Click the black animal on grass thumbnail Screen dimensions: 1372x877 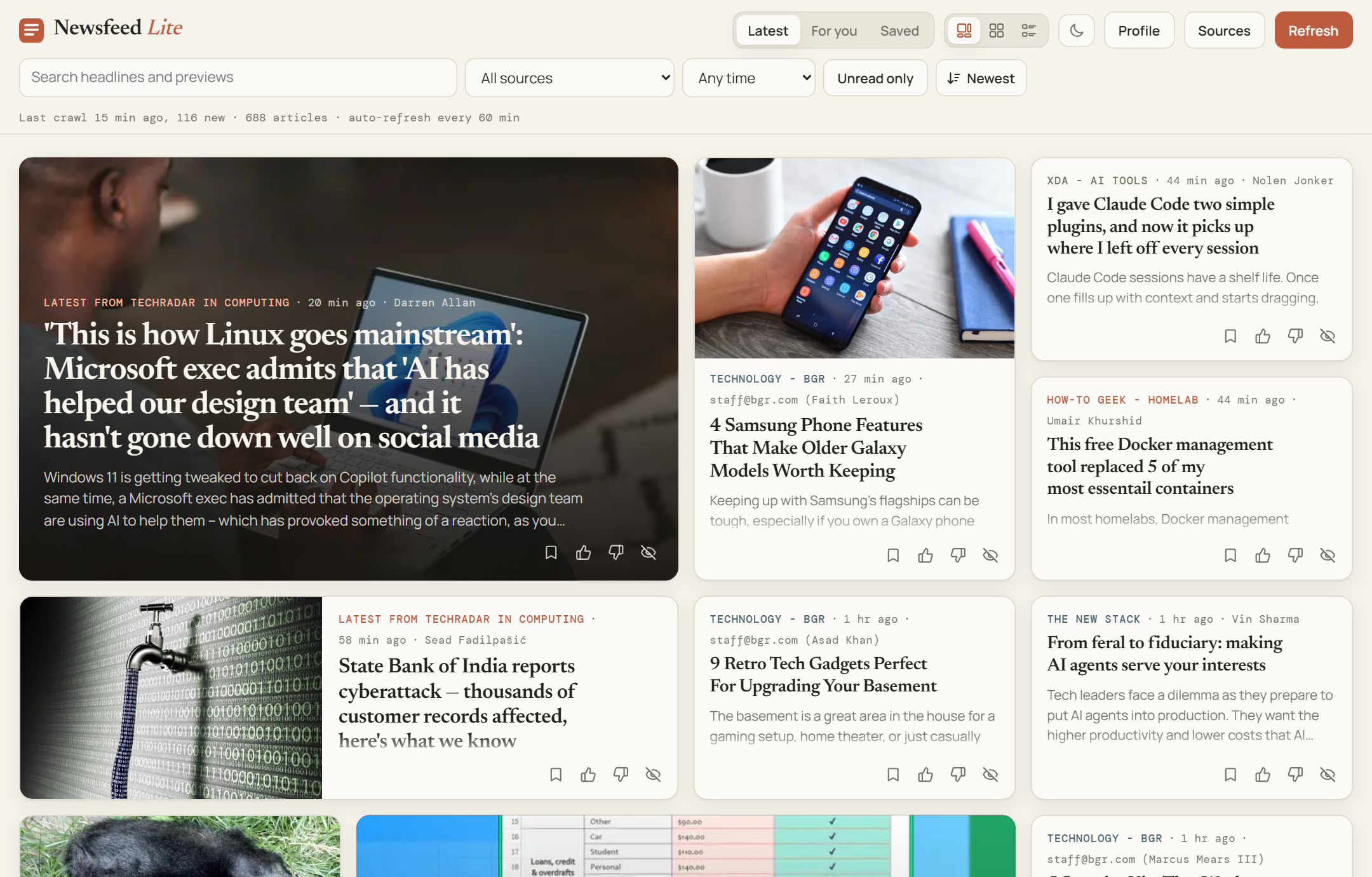[x=180, y=846]
